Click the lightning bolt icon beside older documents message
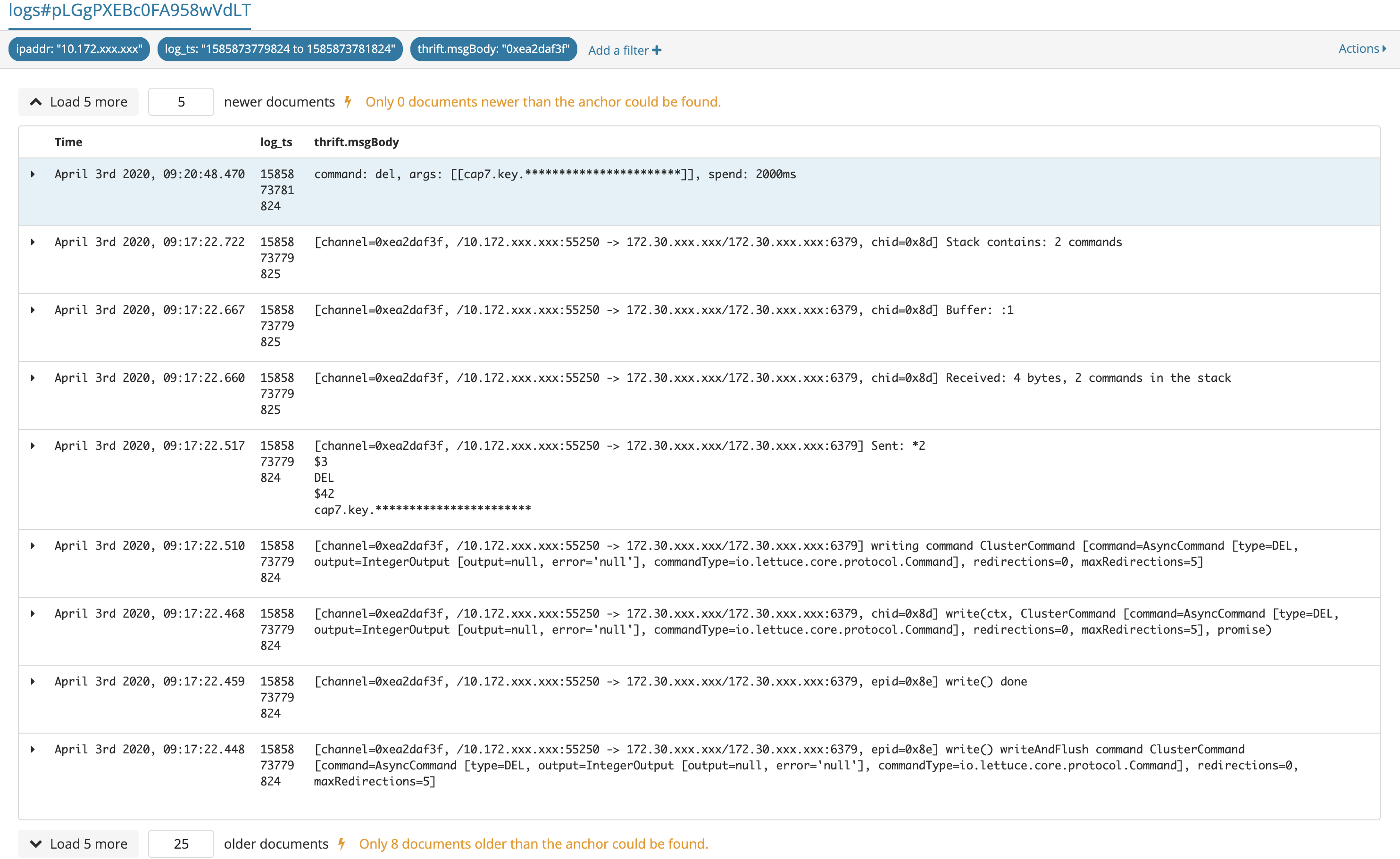 tap(342, 843)
